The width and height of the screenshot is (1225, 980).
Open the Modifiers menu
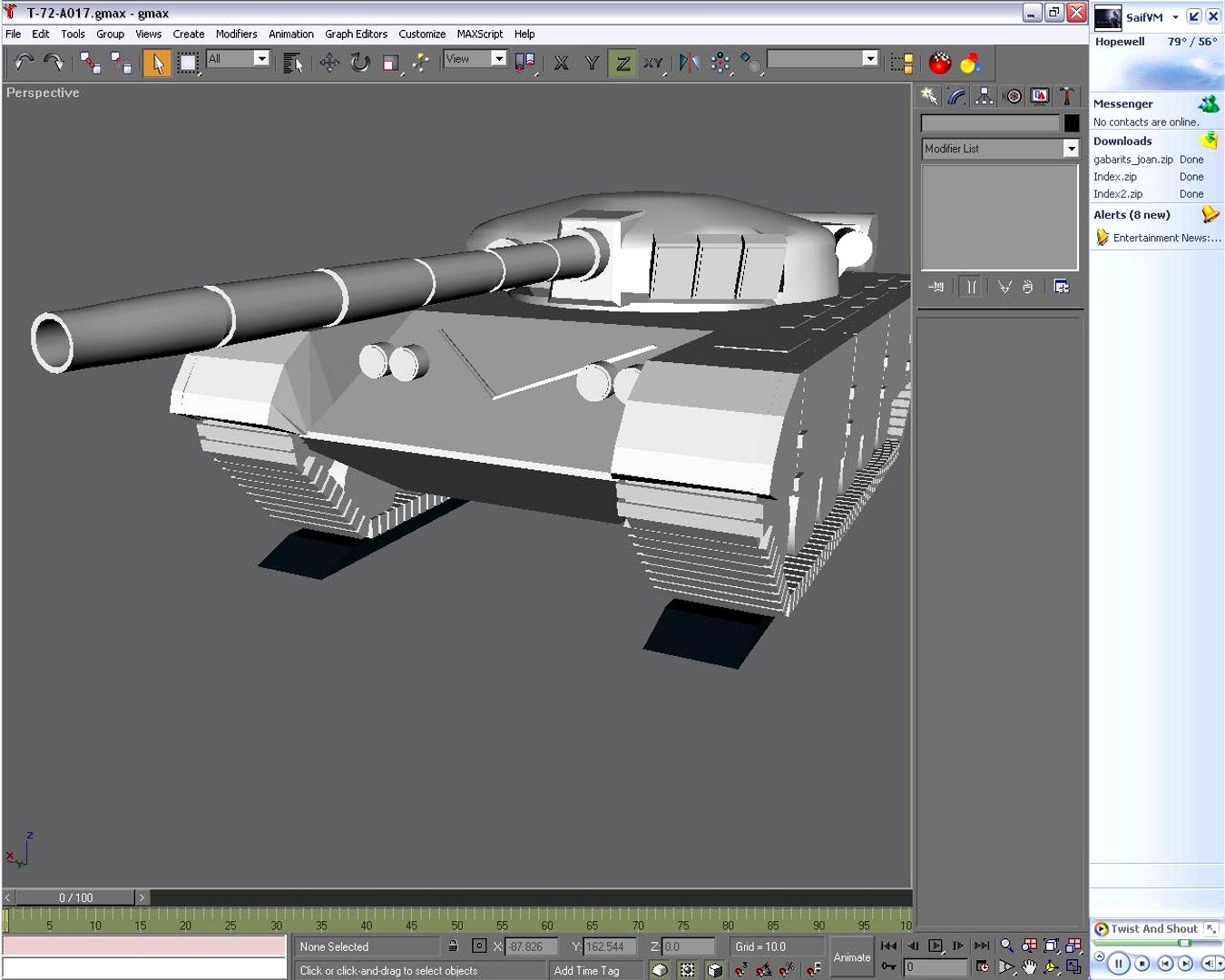point(237,34)
